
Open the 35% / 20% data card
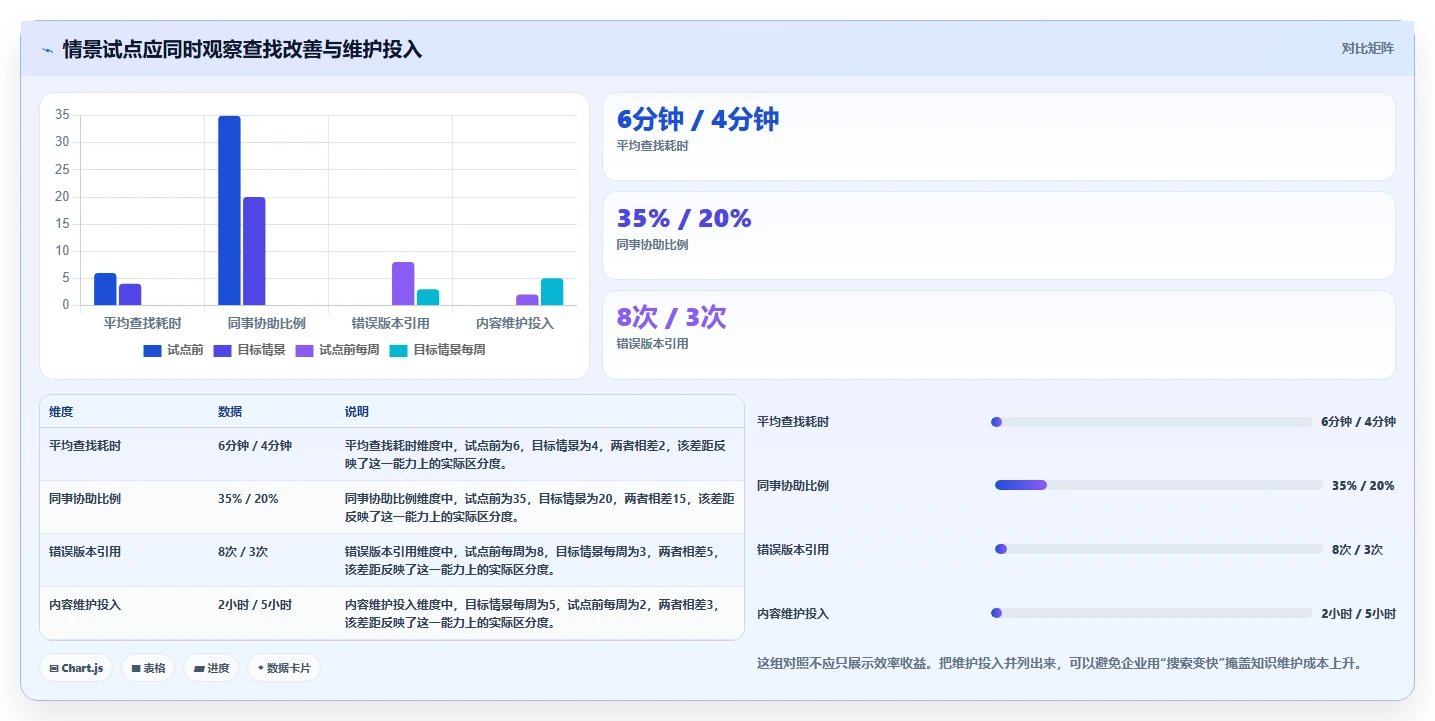coord(998,235)
